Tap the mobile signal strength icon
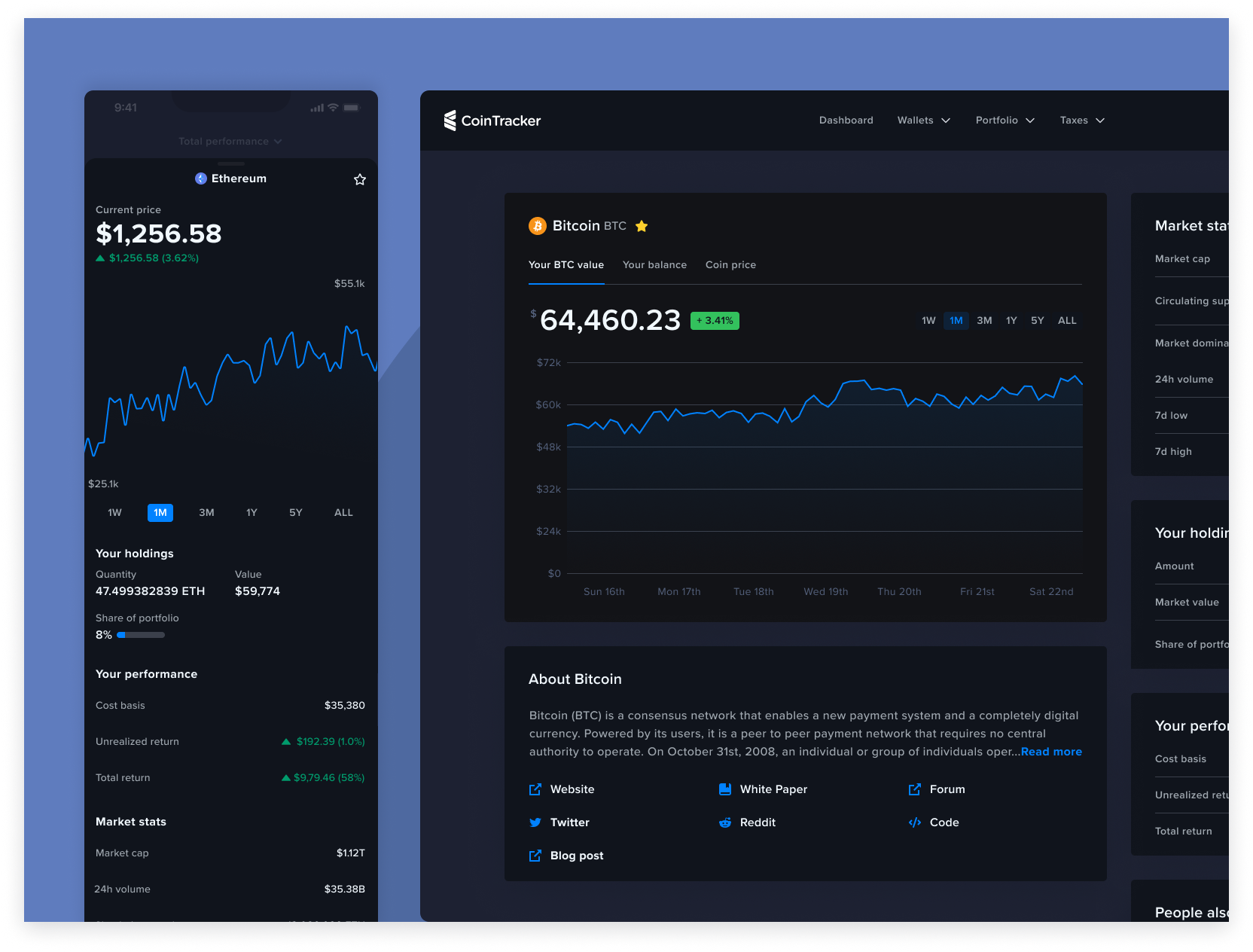Viewport: 1253px width, 952px height. point(317,108)
